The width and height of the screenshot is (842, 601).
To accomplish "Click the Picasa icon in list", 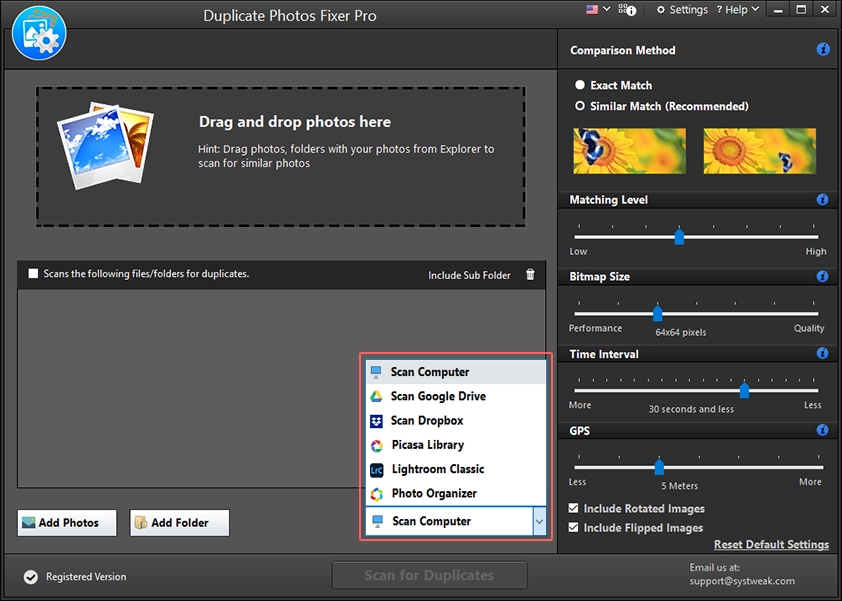I will (376, 445).
